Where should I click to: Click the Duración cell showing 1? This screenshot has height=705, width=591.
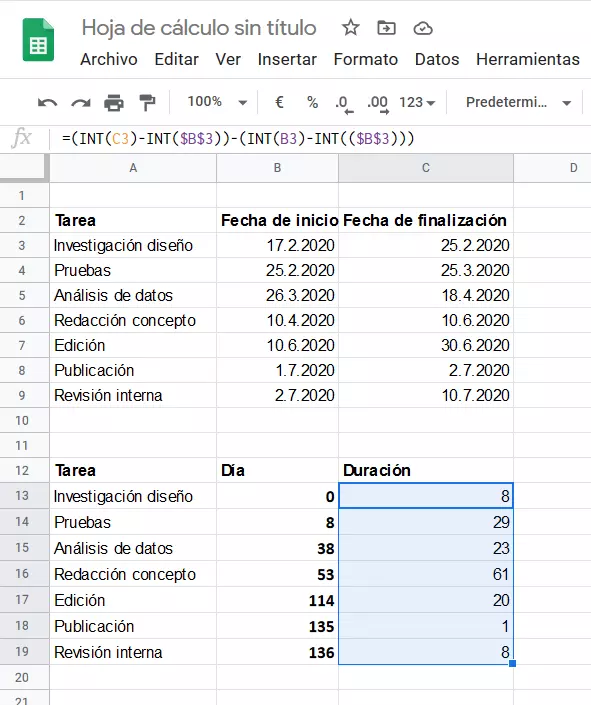click(426, 626)
